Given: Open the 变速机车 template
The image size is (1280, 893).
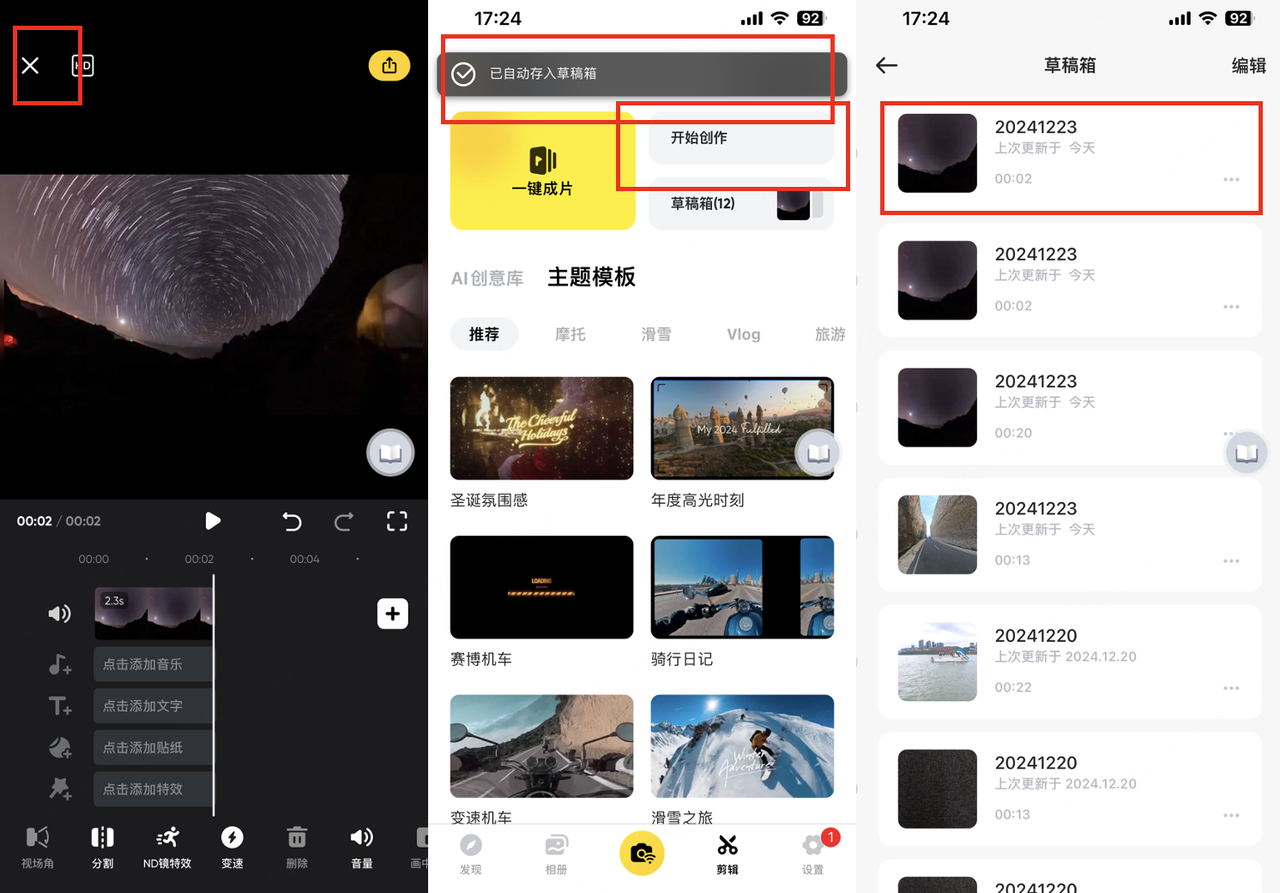Looking at the screenshot, I should 542,746.
